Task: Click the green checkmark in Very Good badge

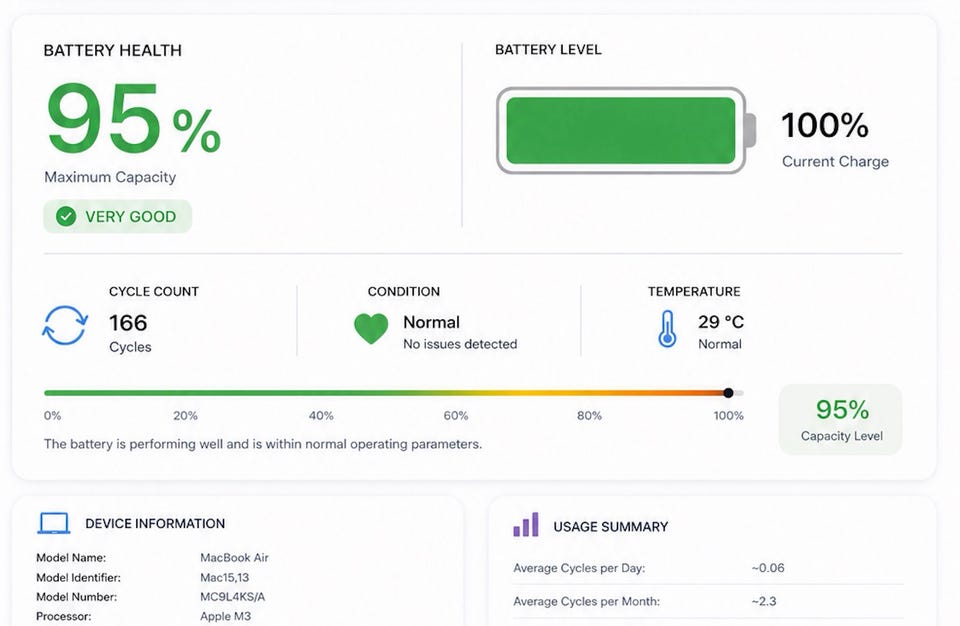Action: coord(66,216)
